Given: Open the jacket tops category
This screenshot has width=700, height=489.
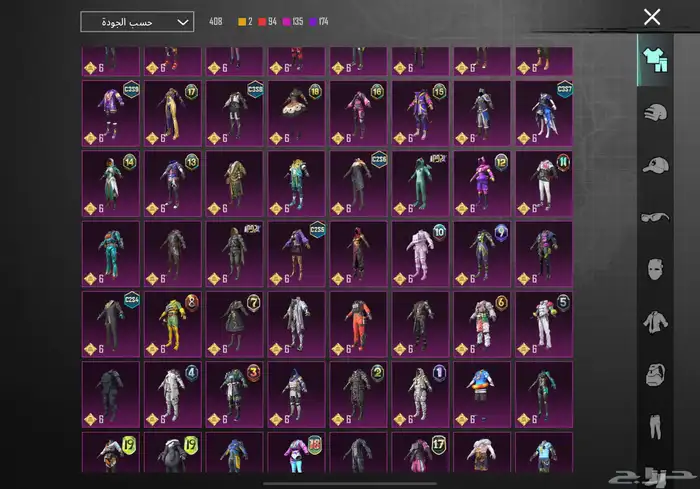Looking at the screenshot, I should tap(655, 321).
